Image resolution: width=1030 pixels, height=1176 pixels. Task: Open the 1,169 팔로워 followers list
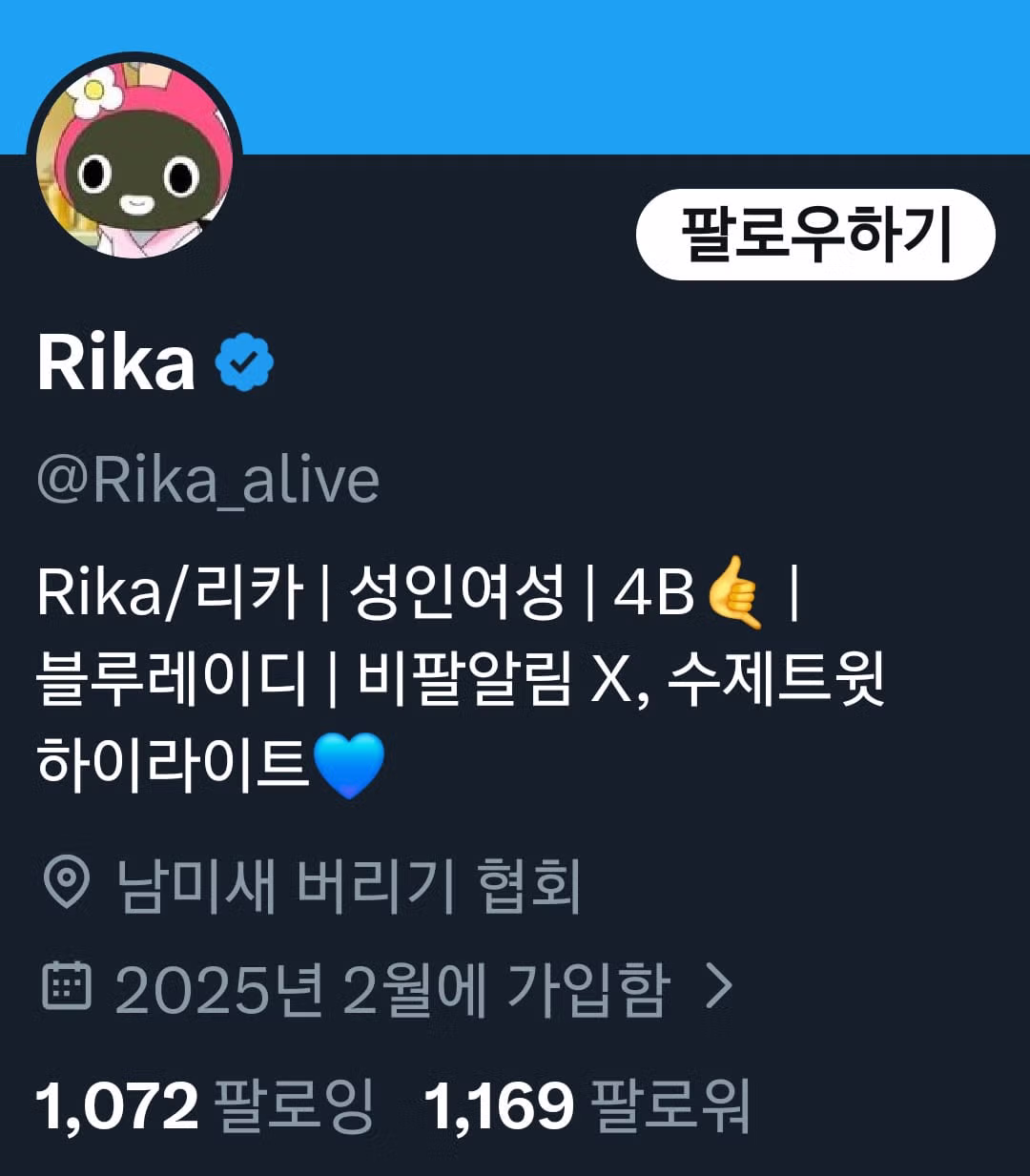coord(587,1106)
